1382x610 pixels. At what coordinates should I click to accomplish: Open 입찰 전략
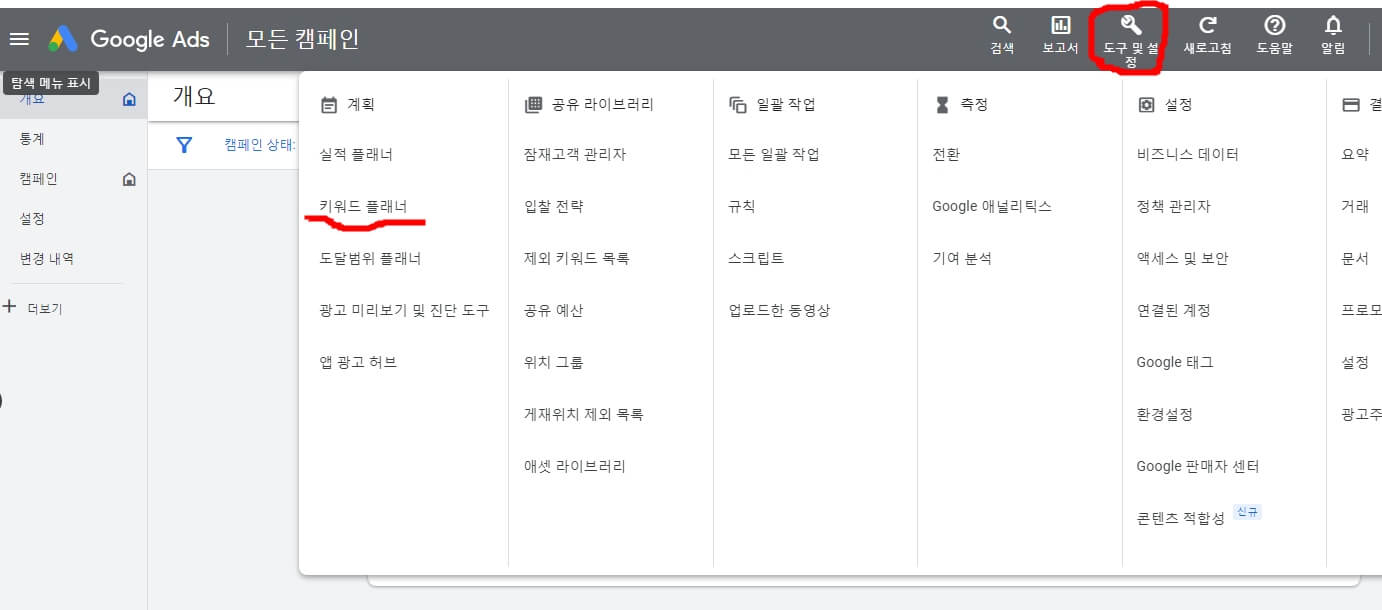(x=553, y=207)
